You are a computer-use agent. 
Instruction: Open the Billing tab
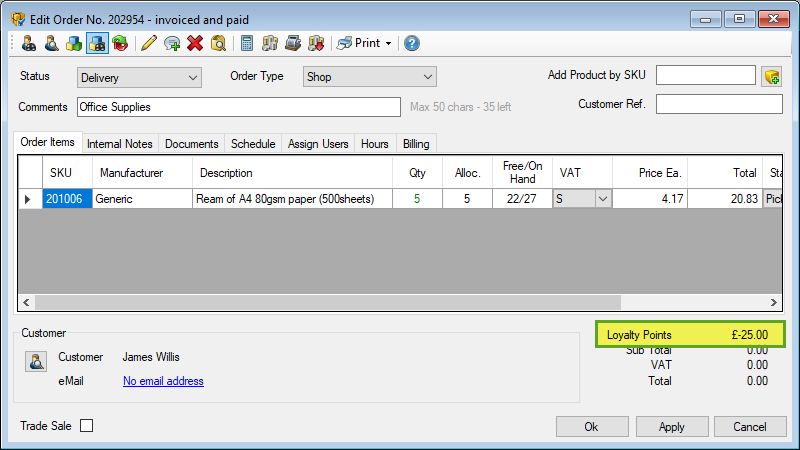[416, 144]
